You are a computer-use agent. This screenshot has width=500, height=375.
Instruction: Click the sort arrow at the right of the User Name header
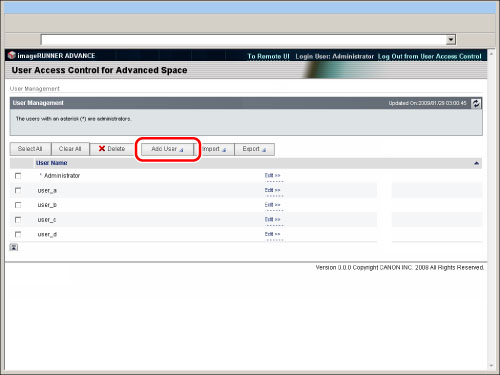coord(476,163)
